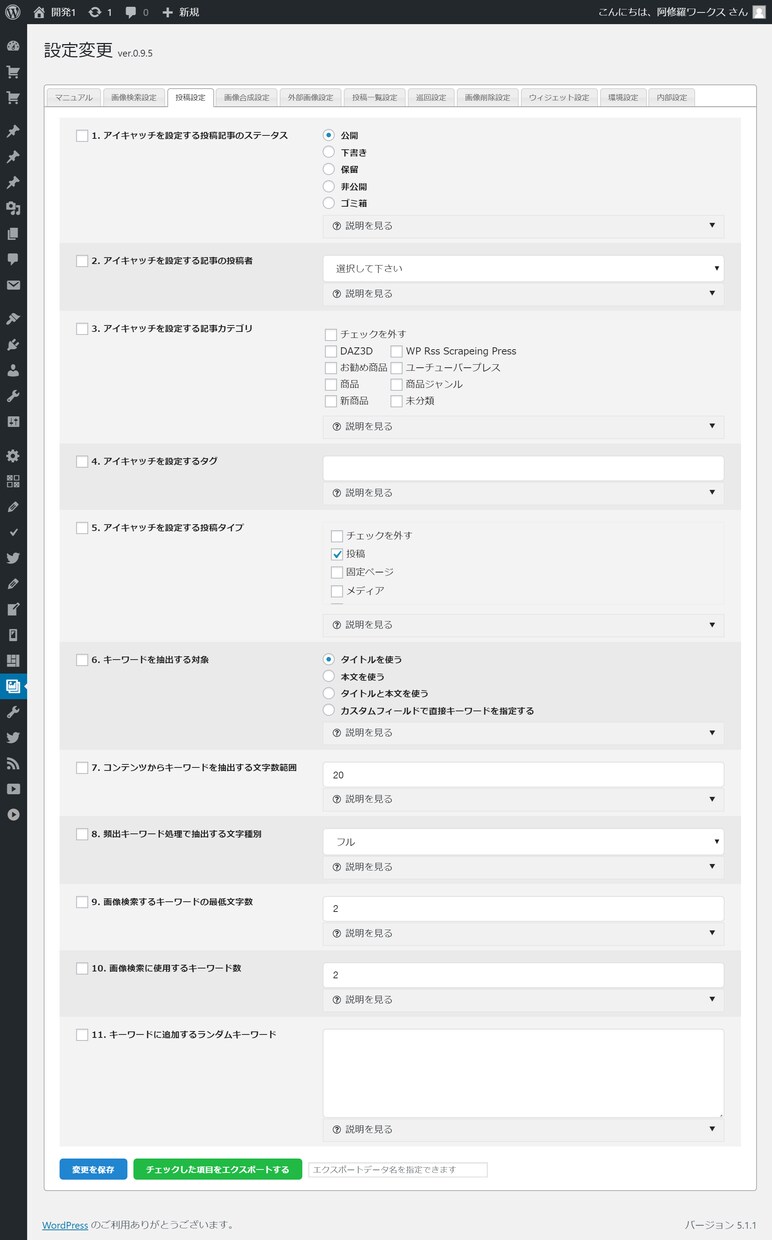Open the smartphone icon in sidebar
The width and height of the screenshot is (772, 1240).
point(13,635)
